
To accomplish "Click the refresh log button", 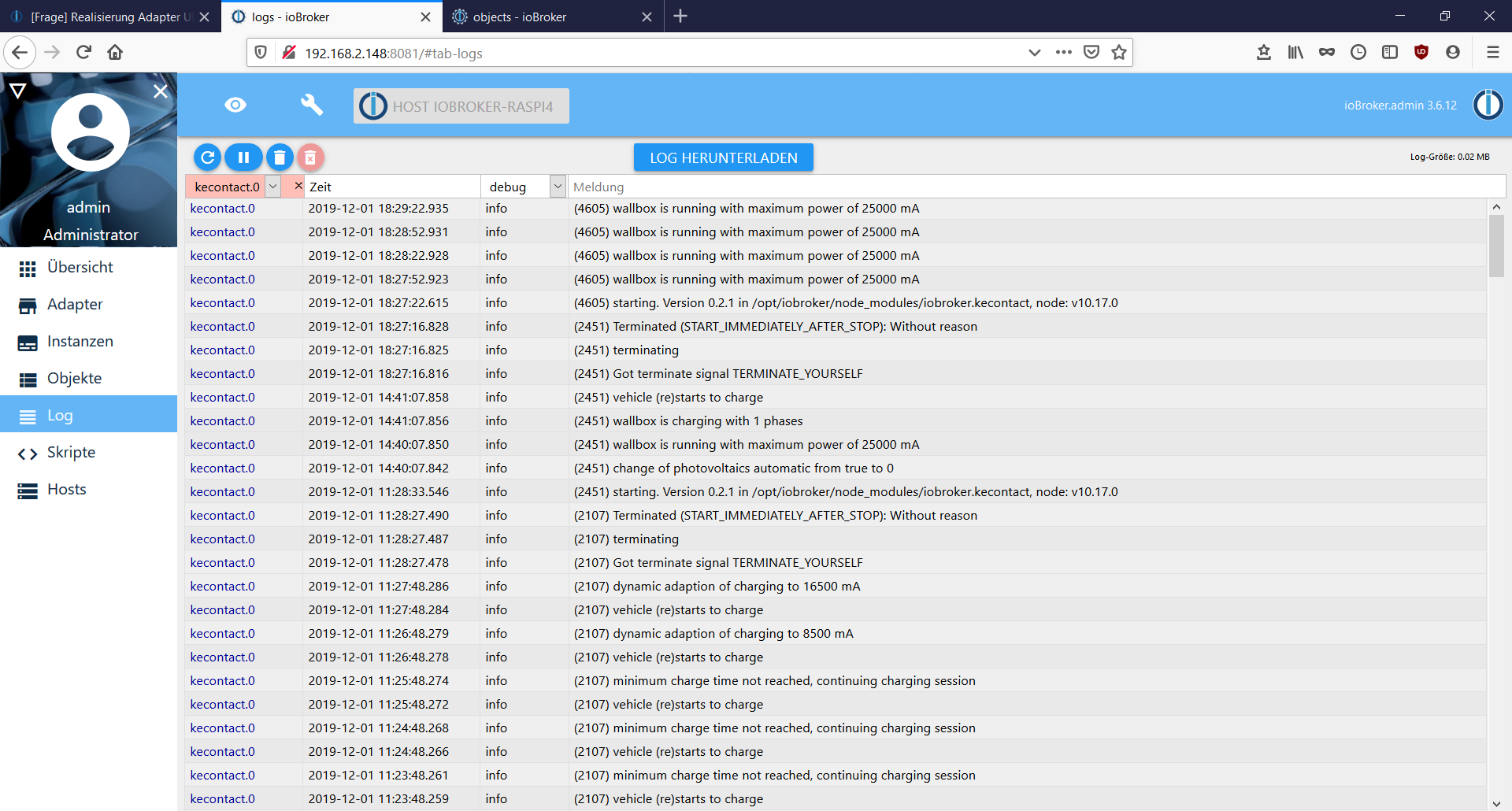I will pyautogui.click(x=208, y=157).
